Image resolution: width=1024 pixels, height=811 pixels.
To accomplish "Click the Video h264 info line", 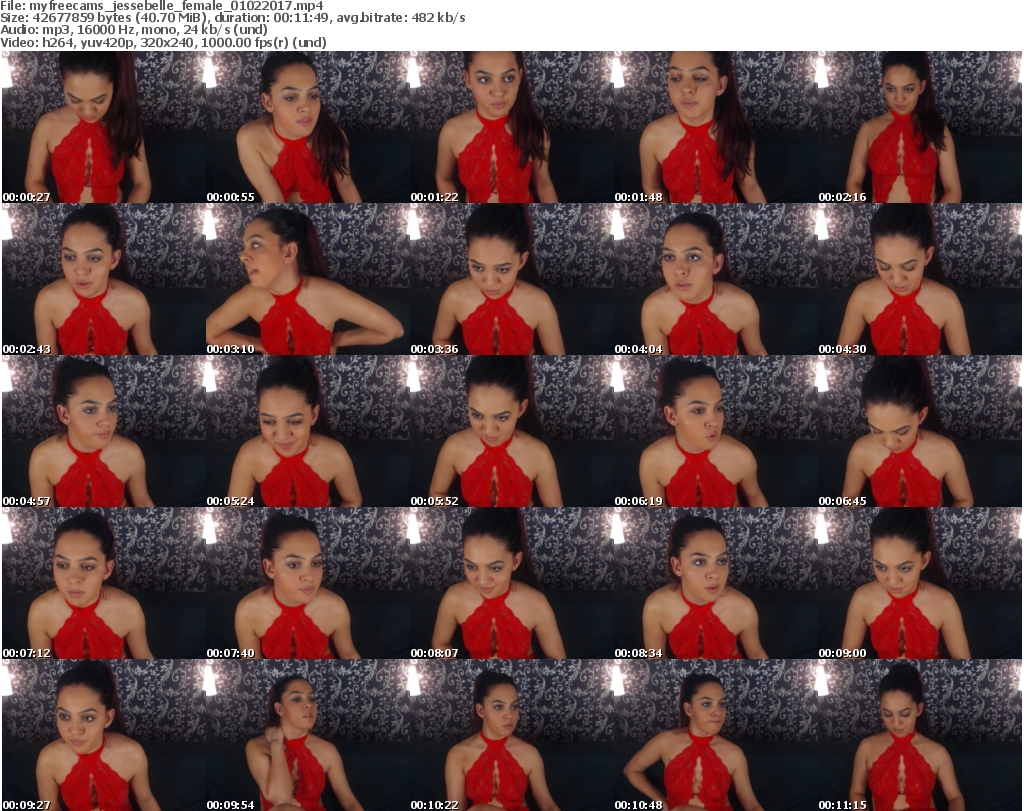I will pyautogui.click(x=163, y=42).
